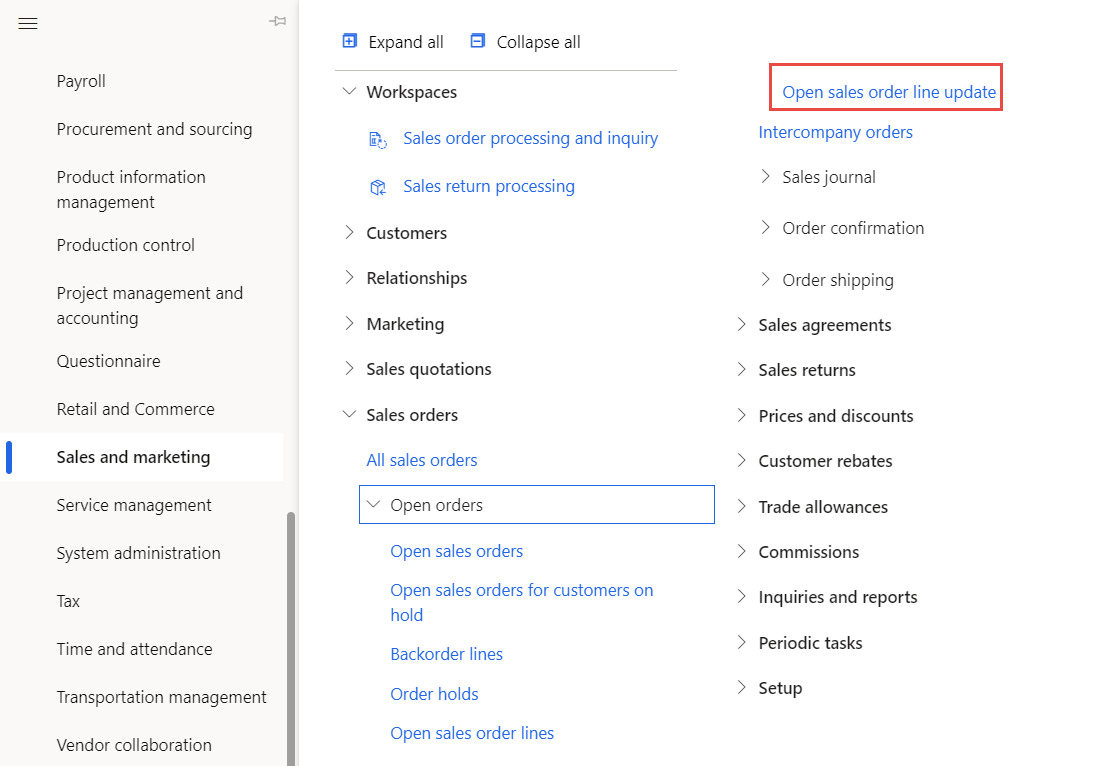Expand the Prices and discounts section

pyautogui.click(x=741, y=416)
